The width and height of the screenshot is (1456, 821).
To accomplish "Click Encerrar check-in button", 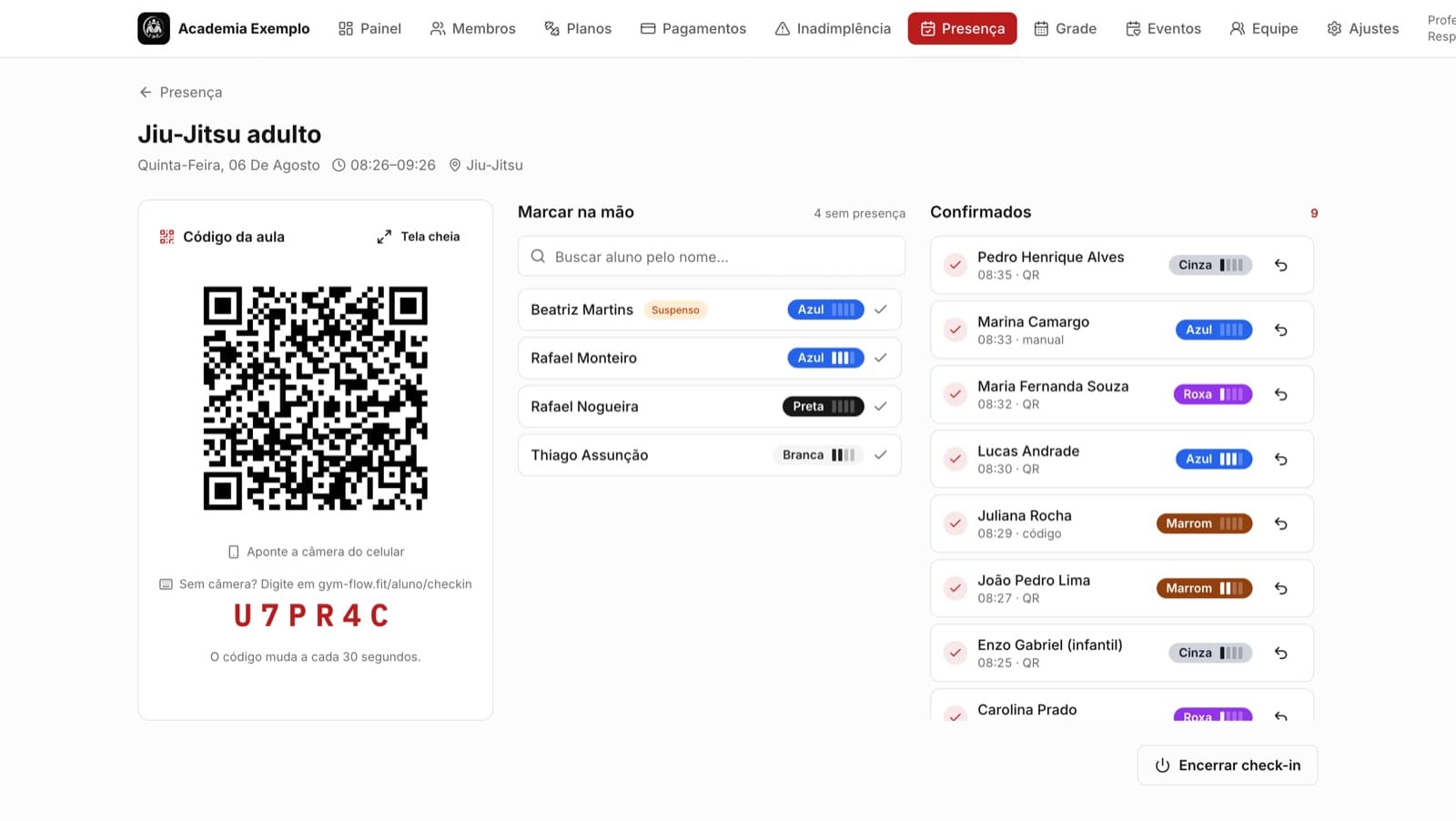I will [1228, 765].
